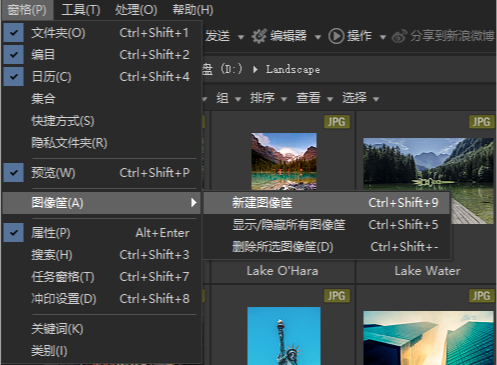Choose 快捷方式(S) from the menu
The image size is (497, 365).
tap(101, 121)
